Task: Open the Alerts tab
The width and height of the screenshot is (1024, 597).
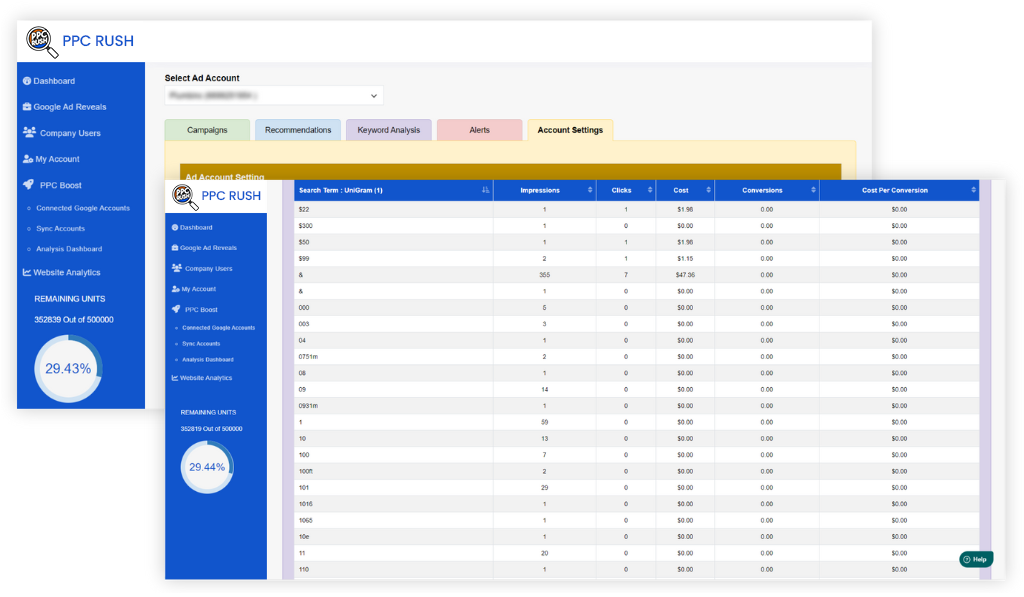Action: (479, 130)
